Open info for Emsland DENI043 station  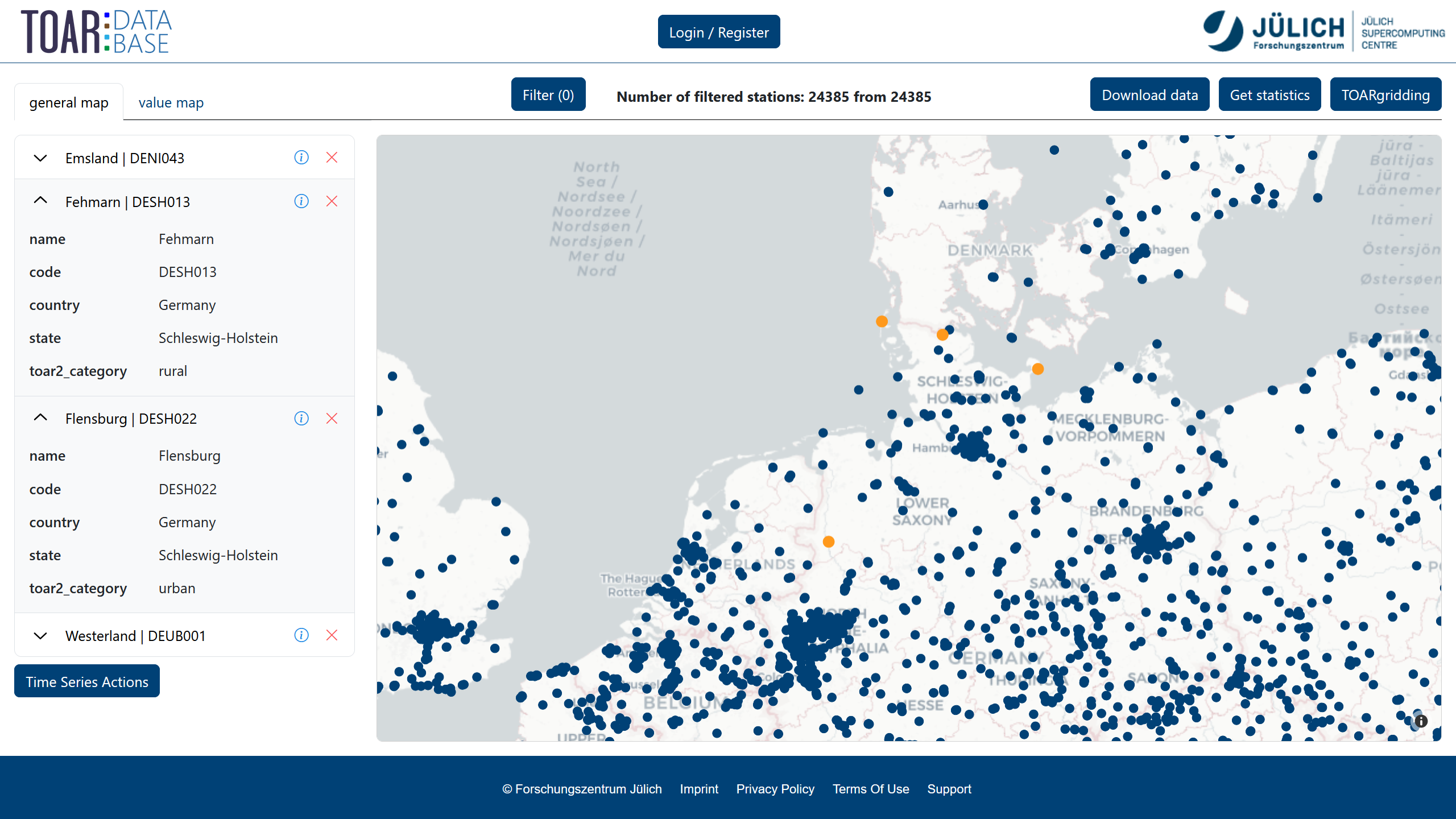301,158
